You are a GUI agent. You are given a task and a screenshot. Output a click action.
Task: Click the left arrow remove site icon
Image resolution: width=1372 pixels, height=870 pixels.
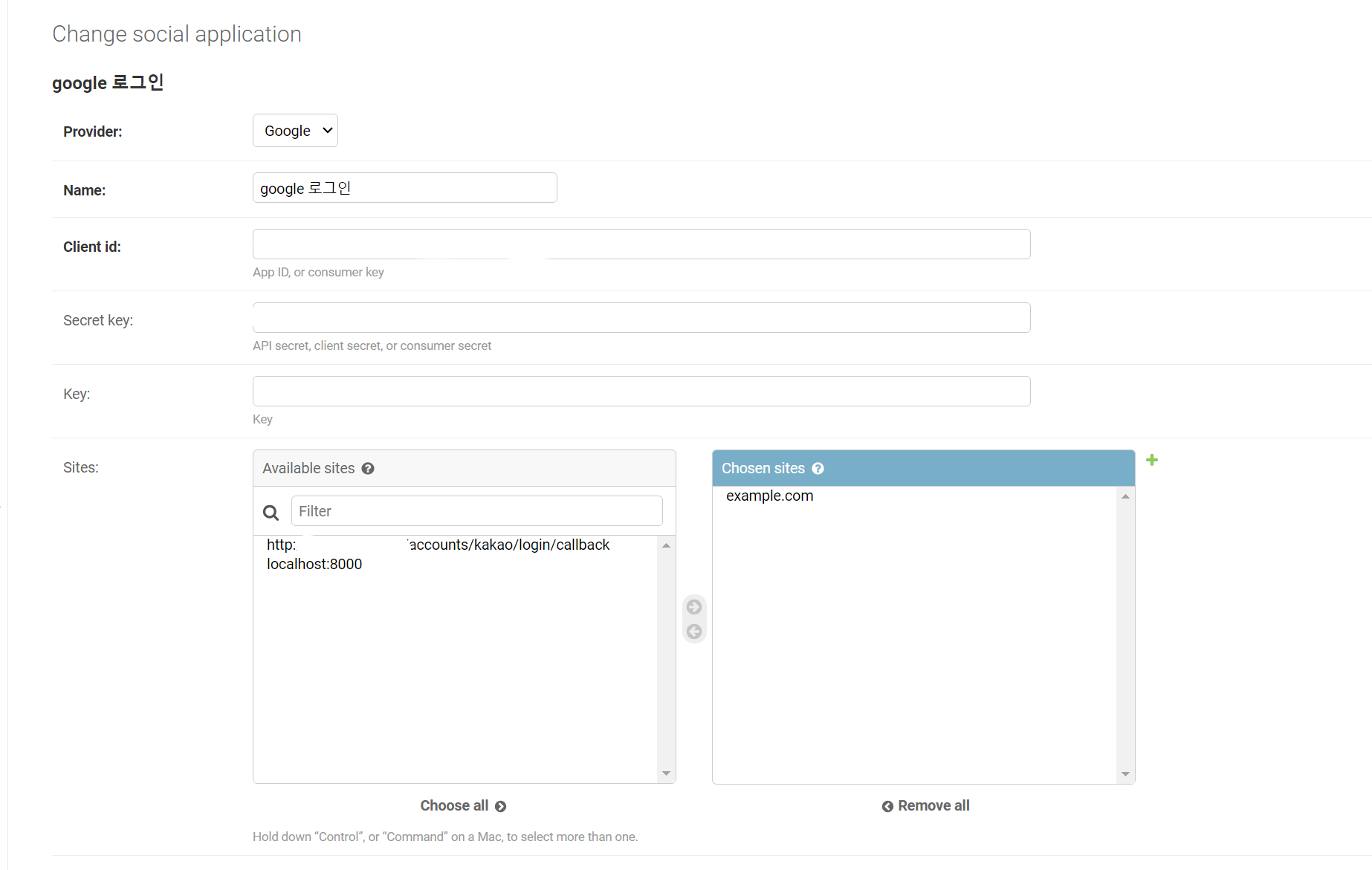tap(694, 632)
